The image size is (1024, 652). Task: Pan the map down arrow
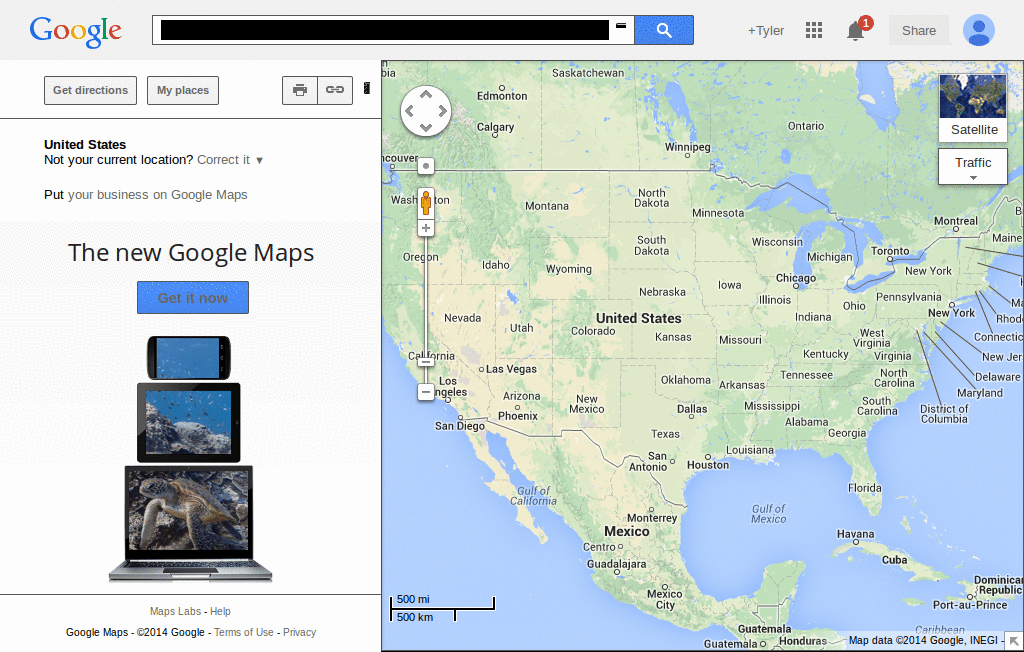[x=426, y=127]
